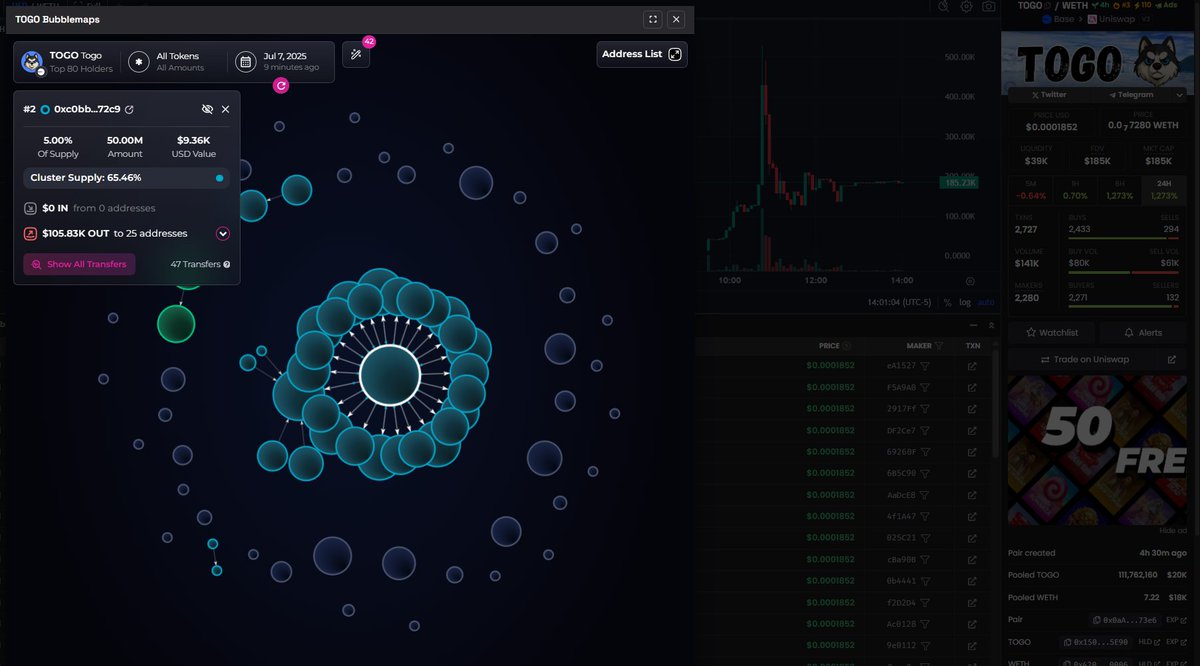The height and width of the screenshot is (666, 1200).
Task: Open the transaction link for maker 4f1A47
Action: [x=972, y=516]
